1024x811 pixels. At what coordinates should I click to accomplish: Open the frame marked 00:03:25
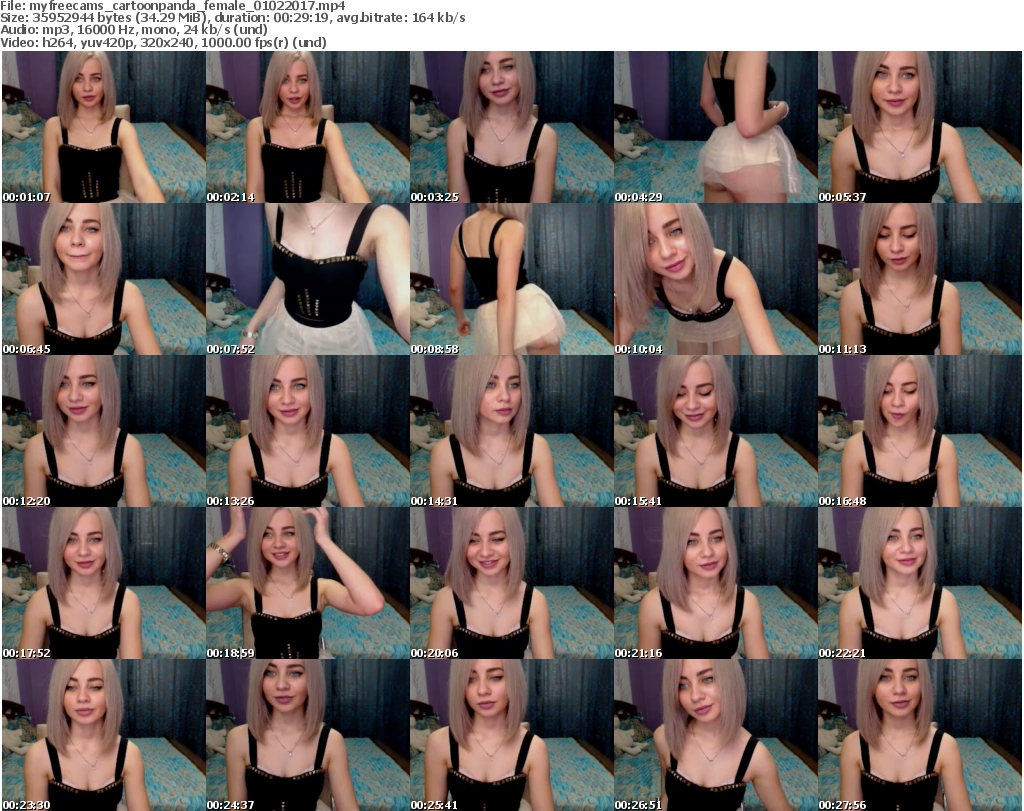pyautogui.click(x=511, y=127)
